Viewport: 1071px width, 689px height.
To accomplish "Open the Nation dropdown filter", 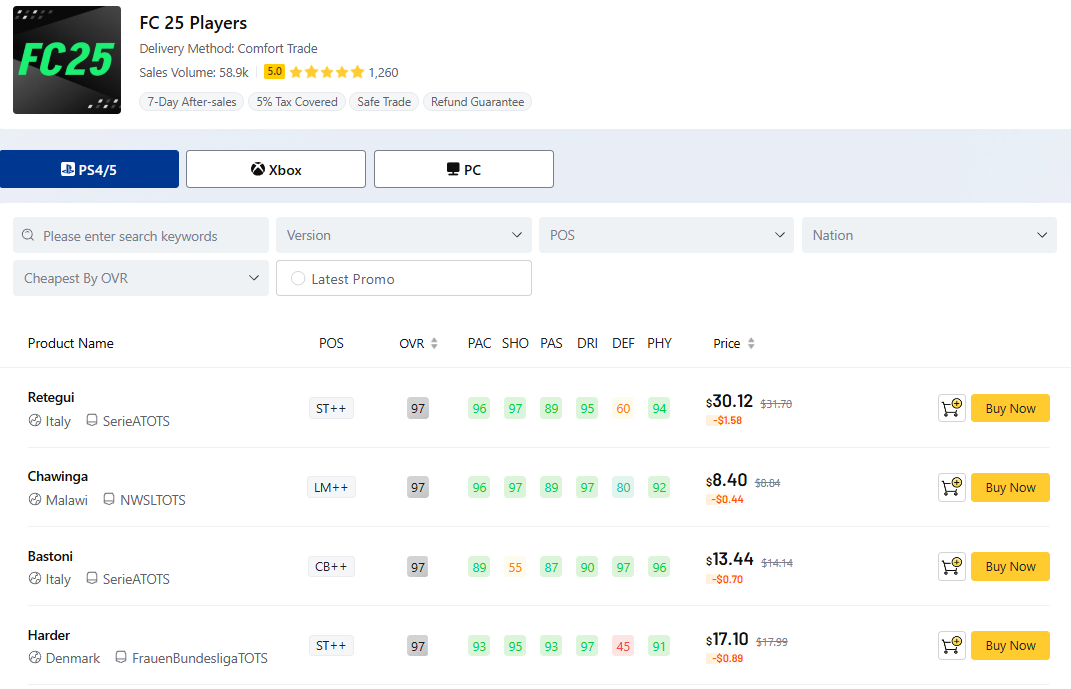I will [x=929, y=235].
